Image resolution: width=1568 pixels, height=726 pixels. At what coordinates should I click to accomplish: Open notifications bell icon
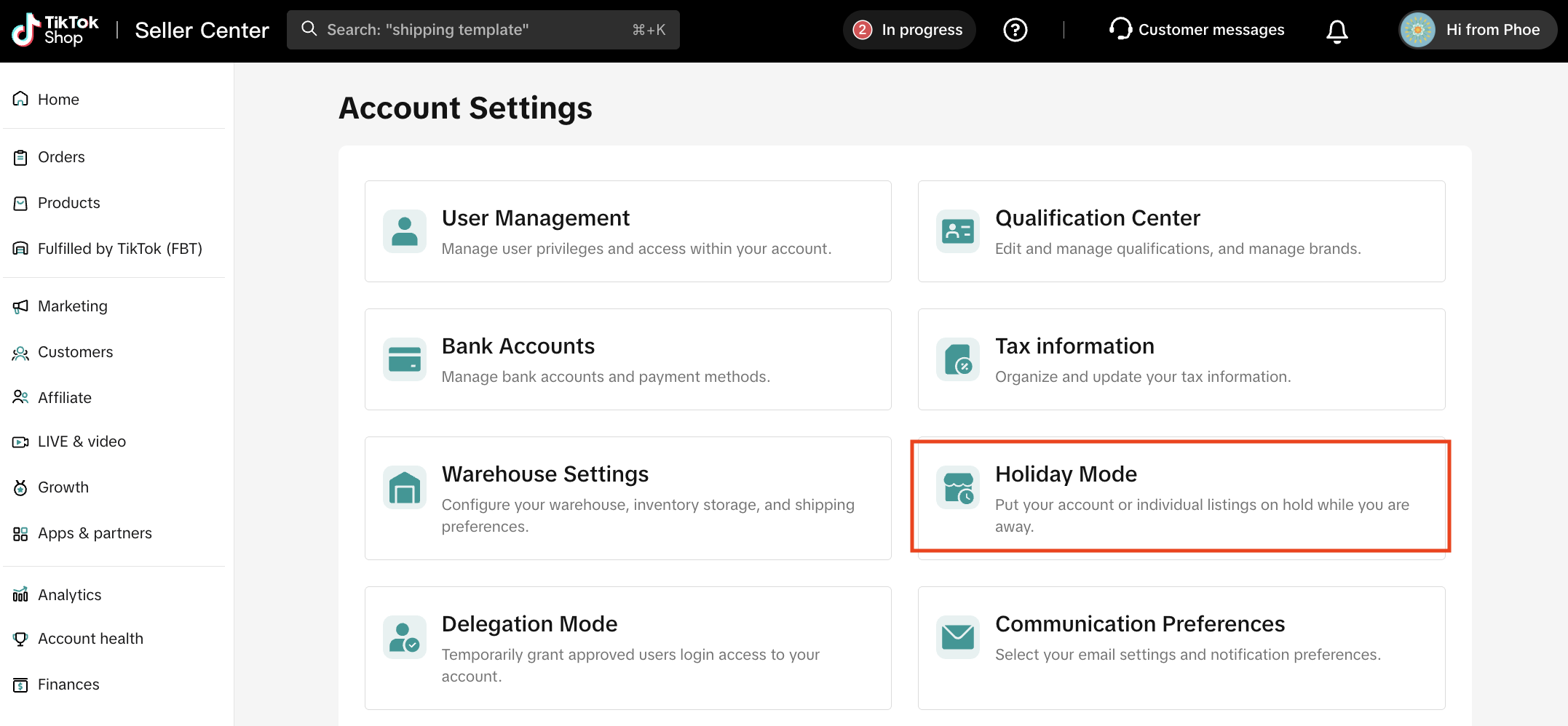click(x=1337, y=31)
